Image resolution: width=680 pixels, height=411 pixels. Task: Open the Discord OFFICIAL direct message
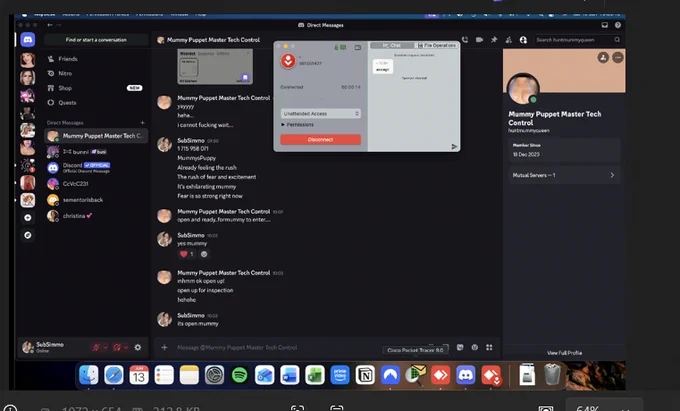[x=96, y=167]
